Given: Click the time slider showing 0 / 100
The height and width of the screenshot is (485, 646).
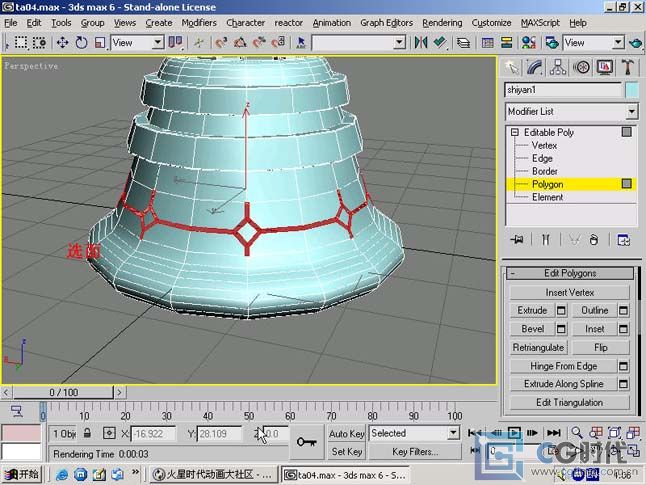Looking at the screenshot, I should pyautogui.click(x=63, y=392).
